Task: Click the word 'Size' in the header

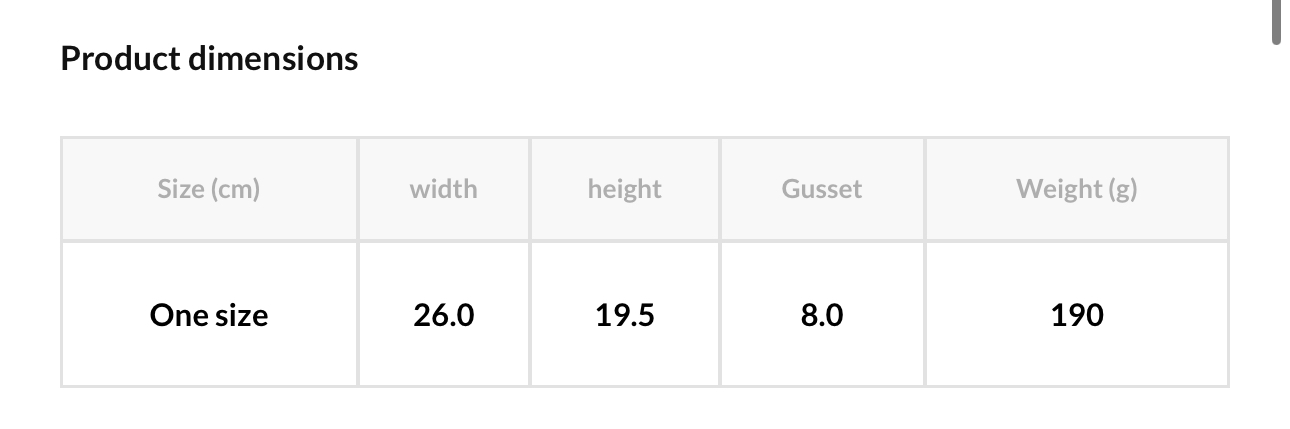Action: 180,189
